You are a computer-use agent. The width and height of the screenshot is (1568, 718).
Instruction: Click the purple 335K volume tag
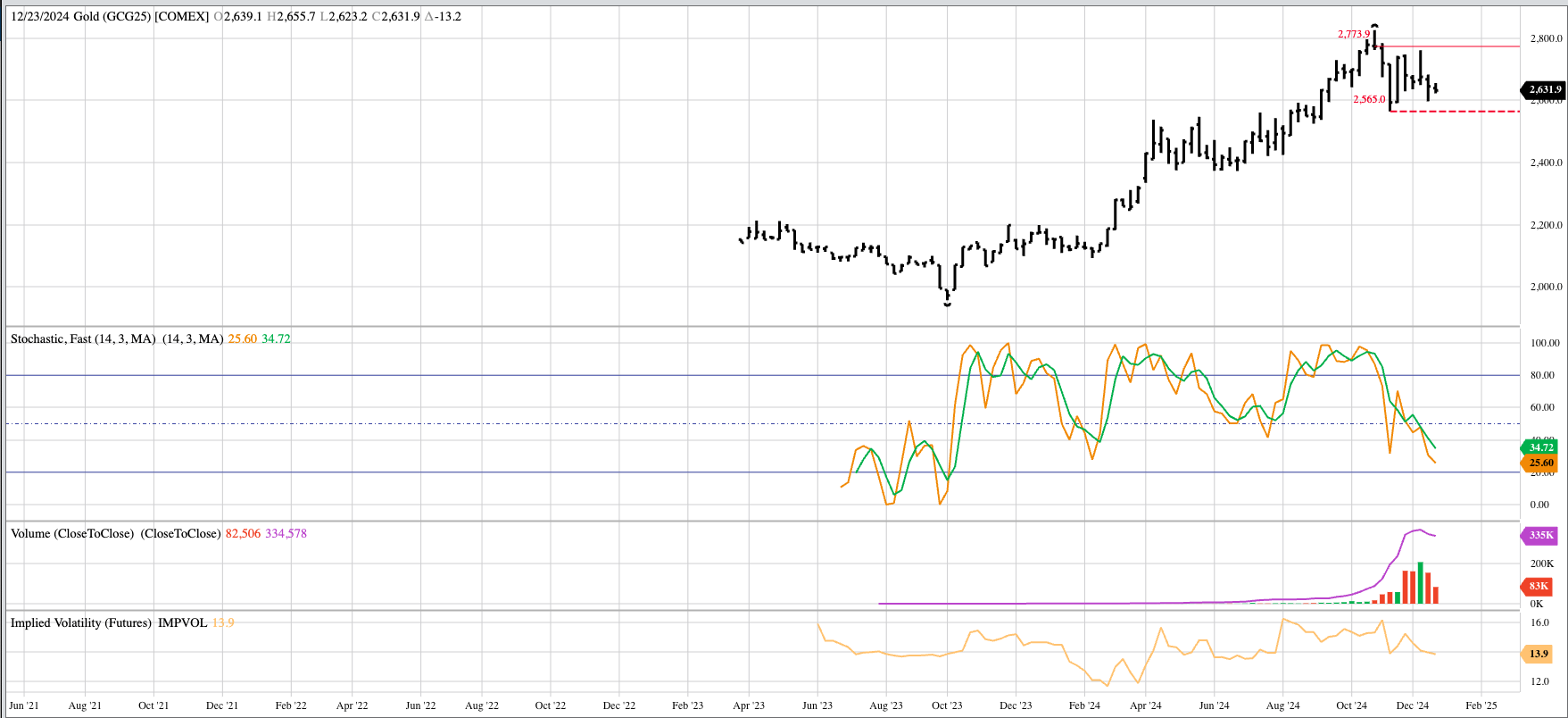tap(1541, 536)
